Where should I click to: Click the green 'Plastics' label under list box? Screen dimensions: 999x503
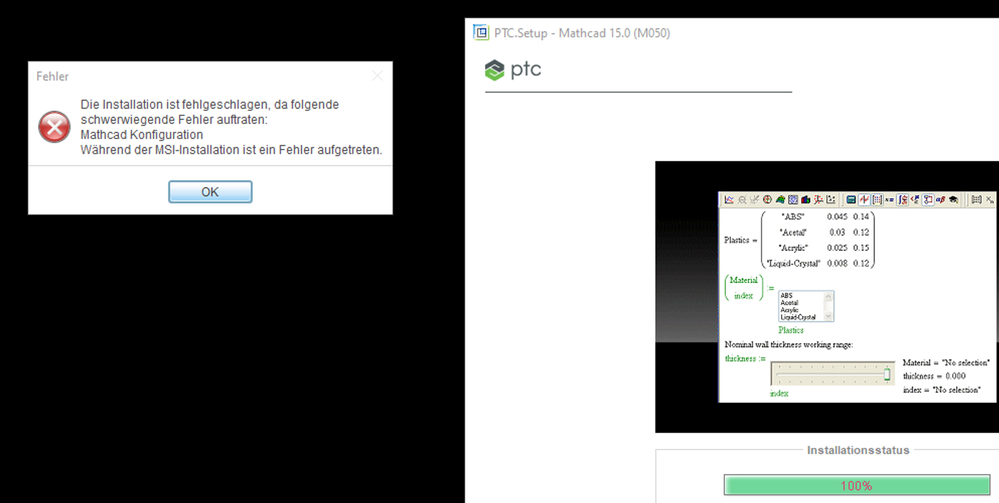(x=791, y=330)
